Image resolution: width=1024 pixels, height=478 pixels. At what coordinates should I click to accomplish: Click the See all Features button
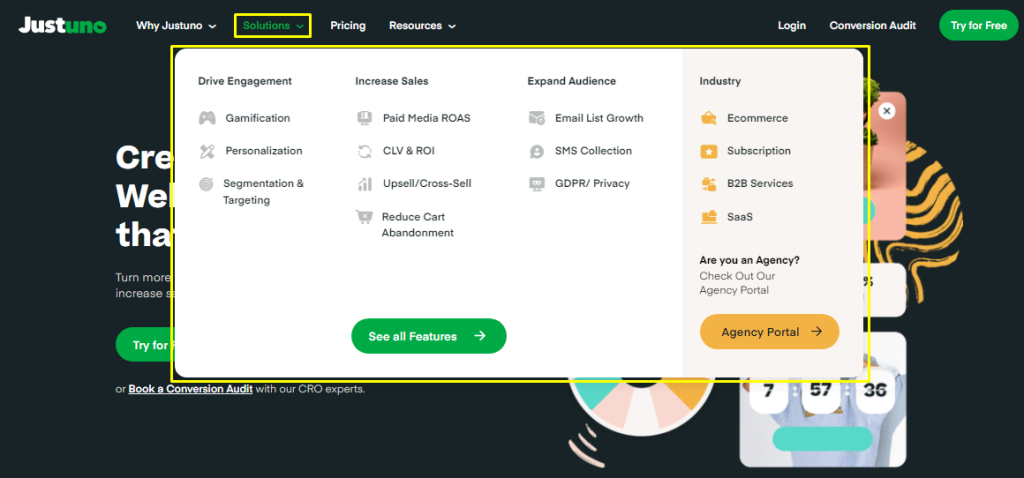[x=429, y=336]
